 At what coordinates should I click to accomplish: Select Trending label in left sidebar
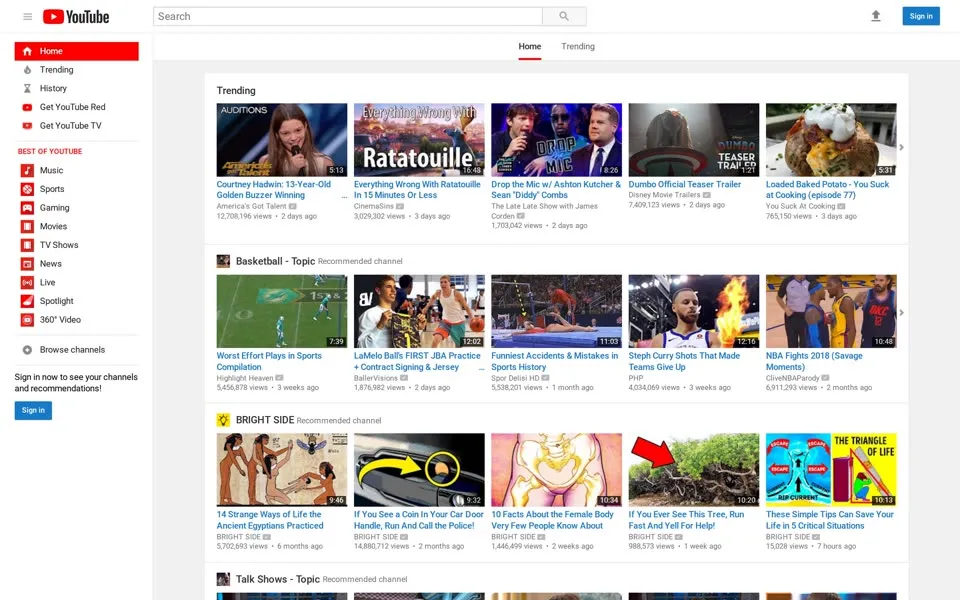[56, 70]
